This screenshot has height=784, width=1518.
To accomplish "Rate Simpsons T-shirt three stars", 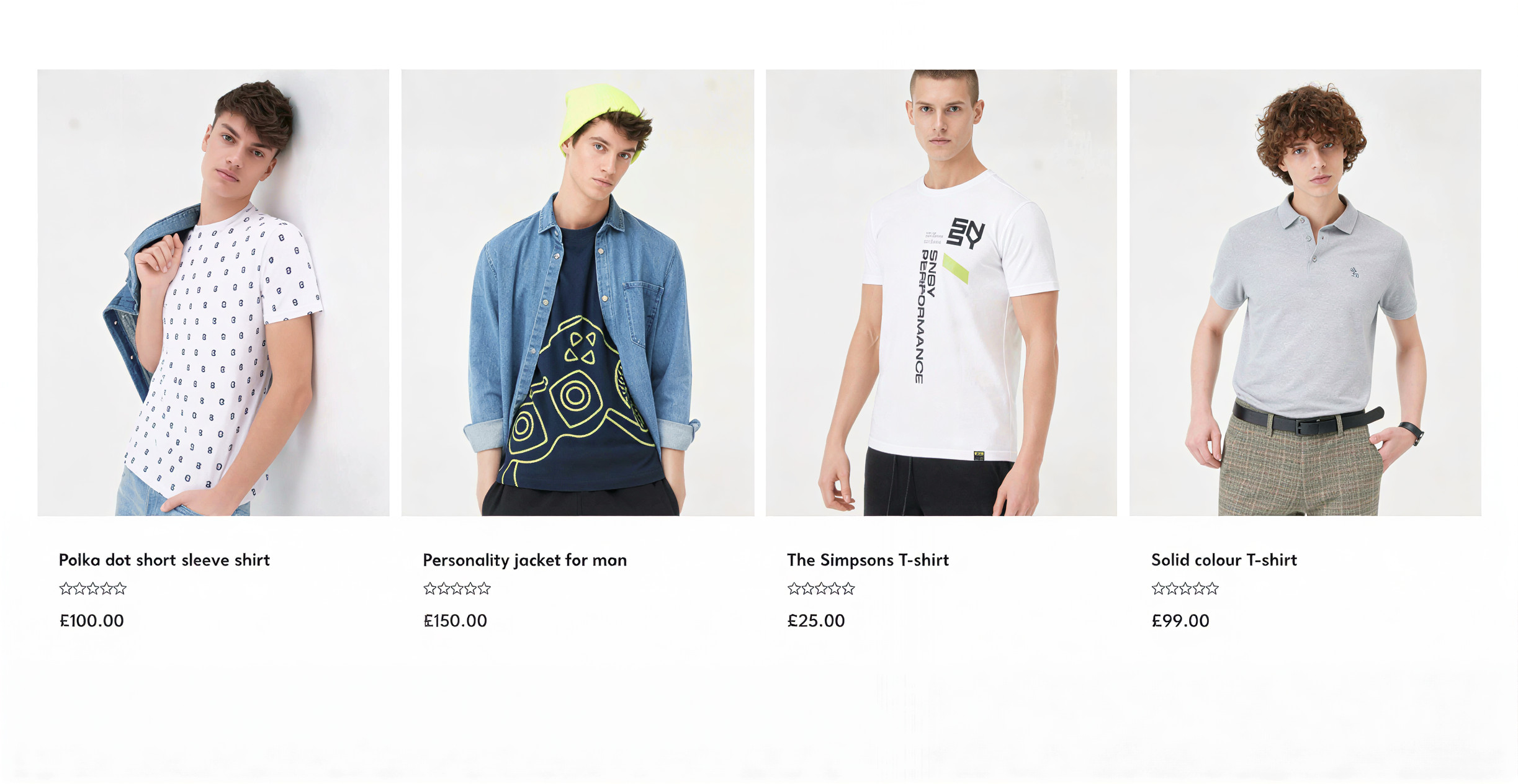I will [x=821, y=589].
